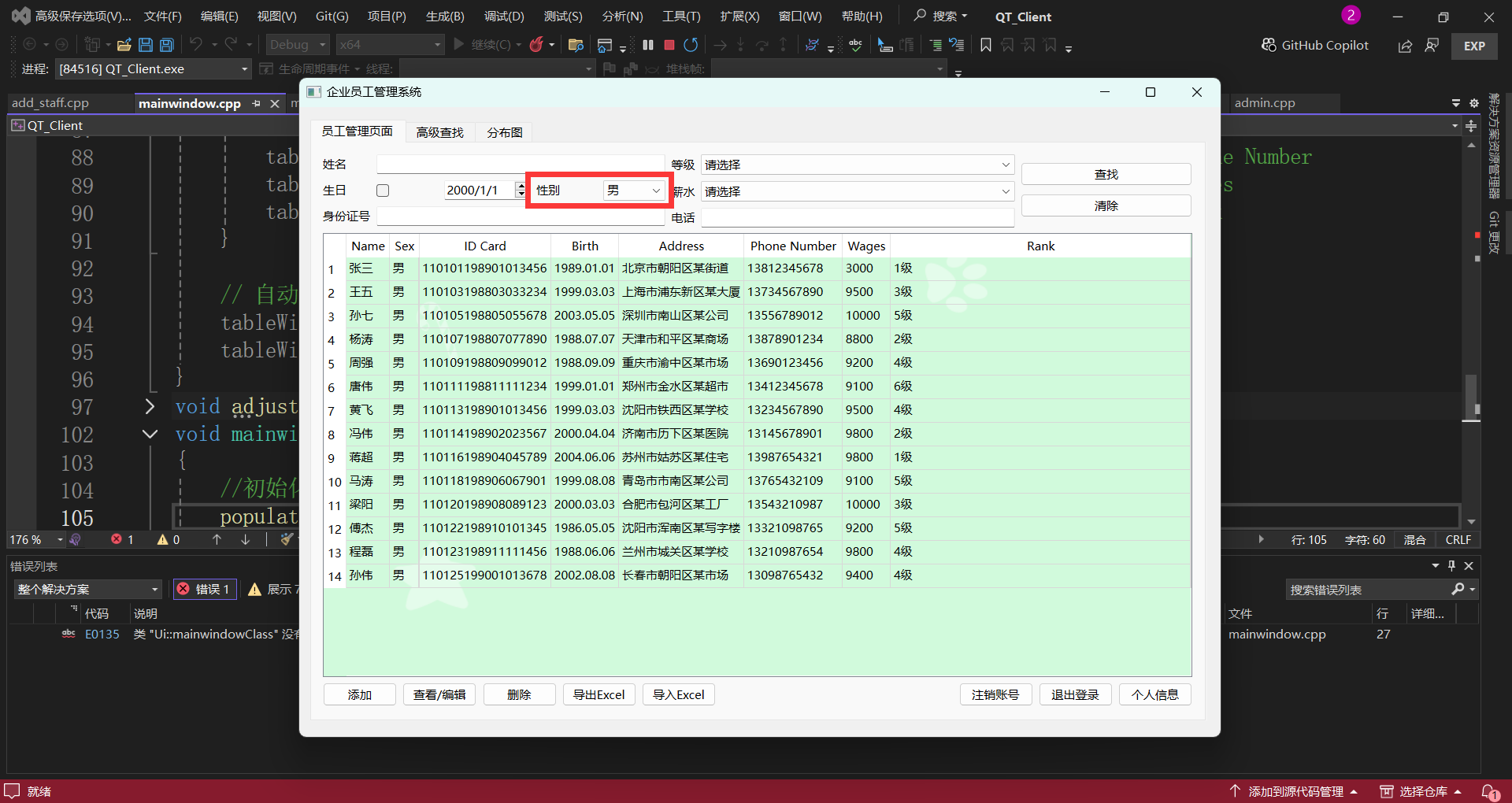Pause execution with the Break All icon

click(x=648, y=45)
